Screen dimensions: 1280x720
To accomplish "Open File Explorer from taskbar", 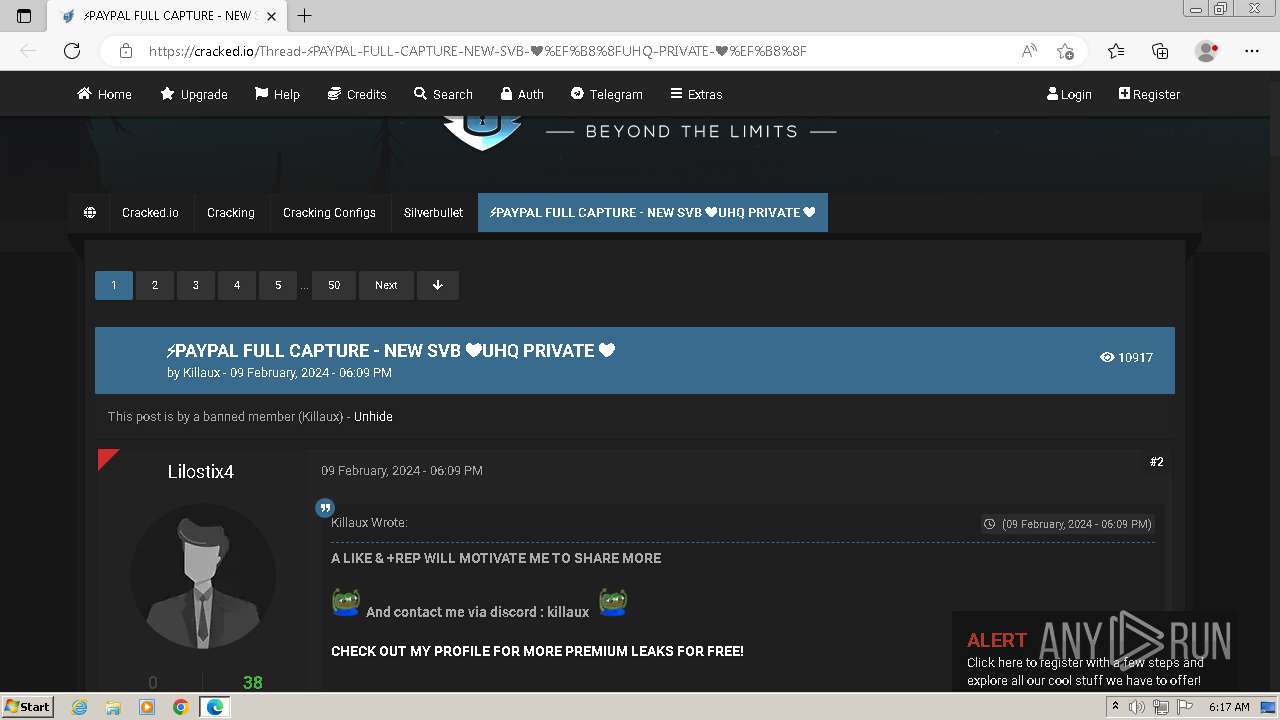I will click(x=113, y=707).
